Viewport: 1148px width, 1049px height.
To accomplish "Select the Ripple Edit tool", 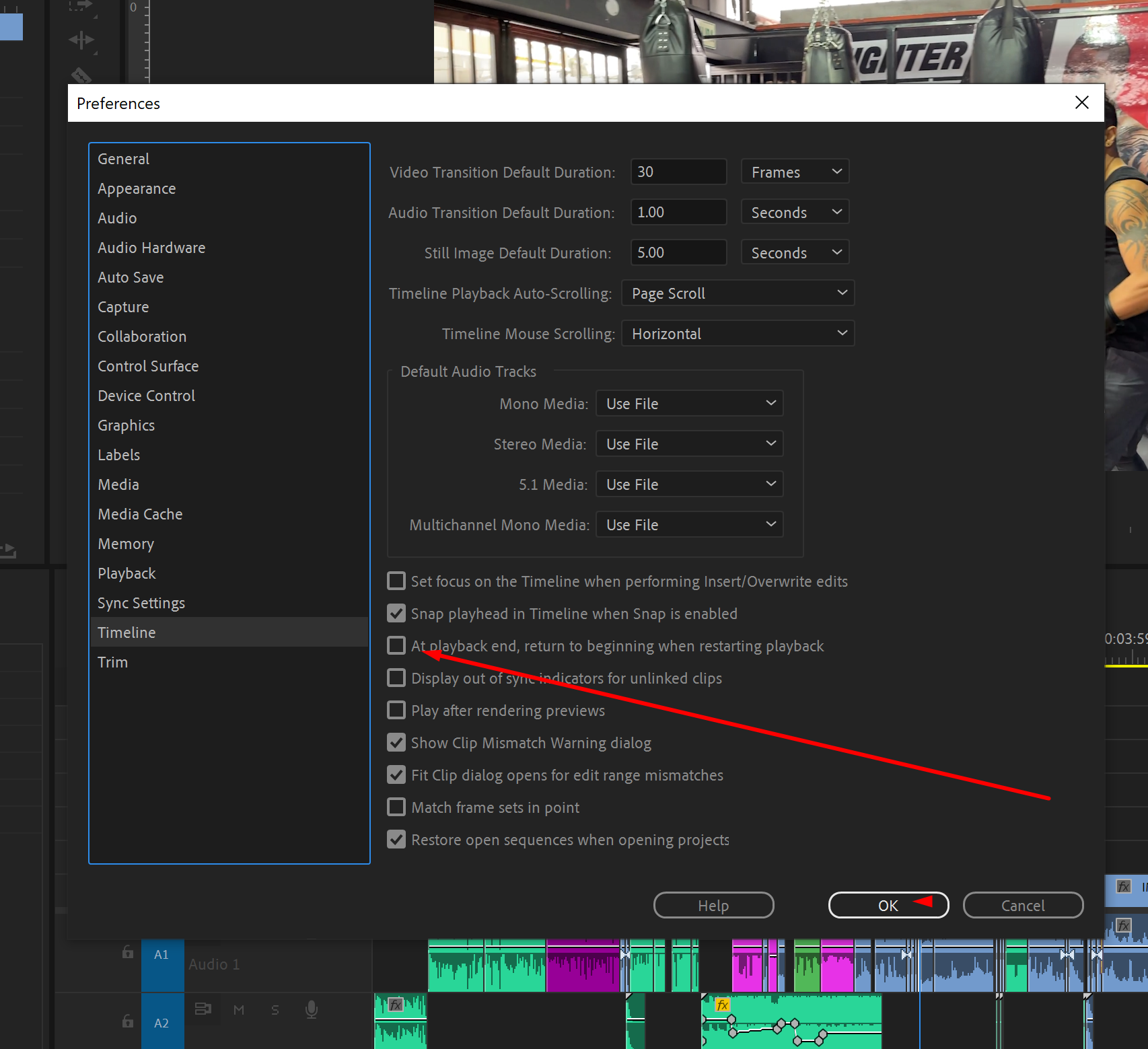I will [x=81, y=40].
